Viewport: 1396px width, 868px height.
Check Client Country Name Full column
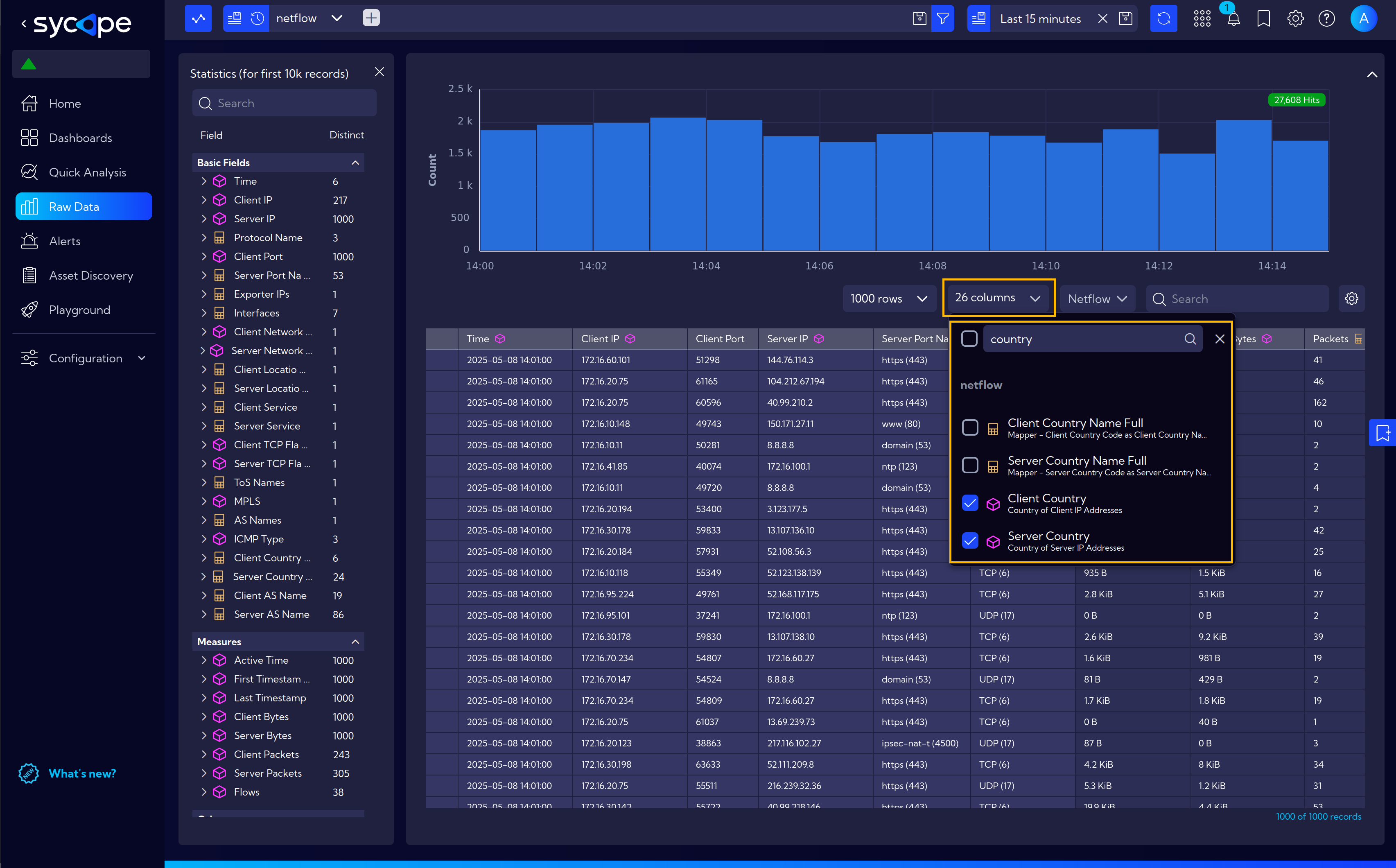[x=970, y=428]
